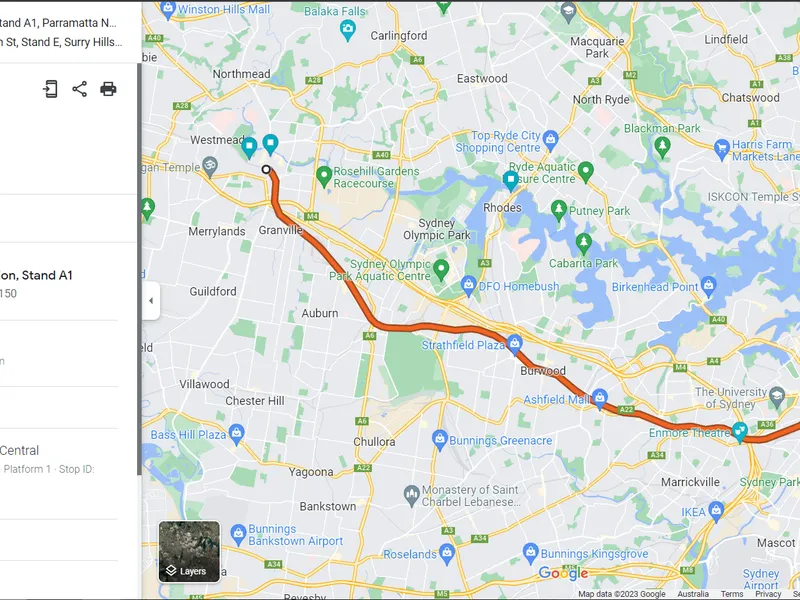Click the Birkenhead Point shopping pin
The width and height of the screenshot is (800, 600).
click(x=708, y=286)
